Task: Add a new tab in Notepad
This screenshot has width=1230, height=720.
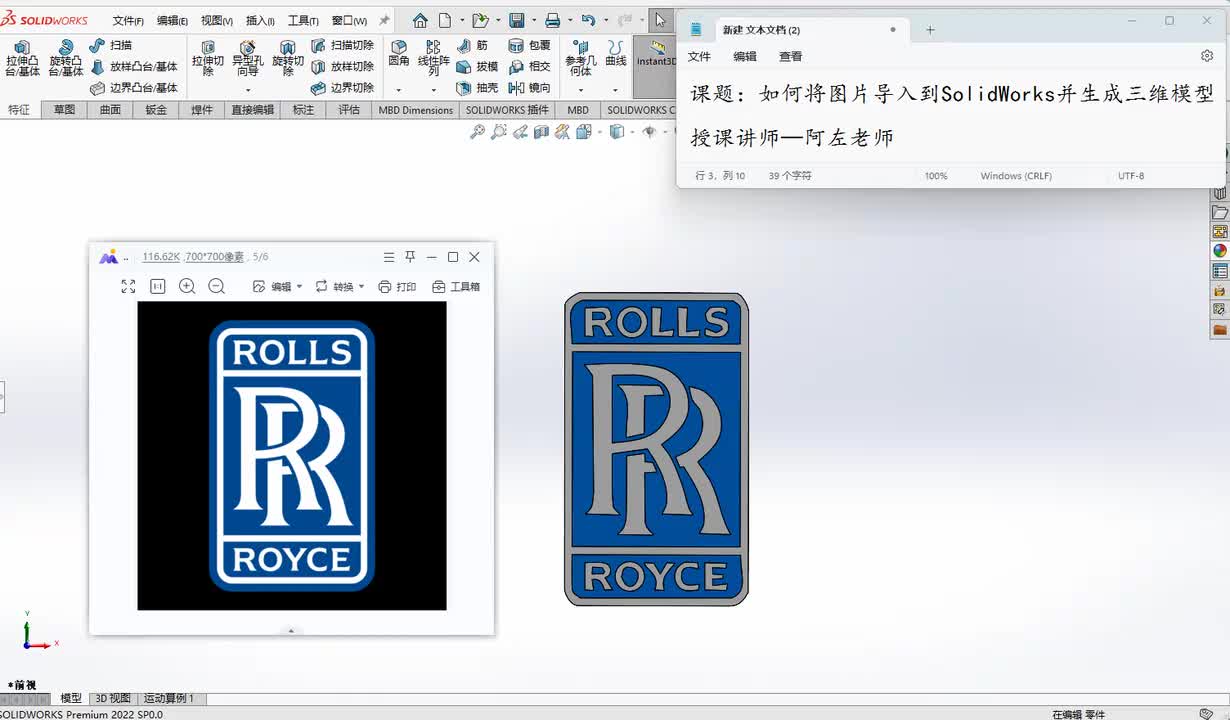Action: 930,30
